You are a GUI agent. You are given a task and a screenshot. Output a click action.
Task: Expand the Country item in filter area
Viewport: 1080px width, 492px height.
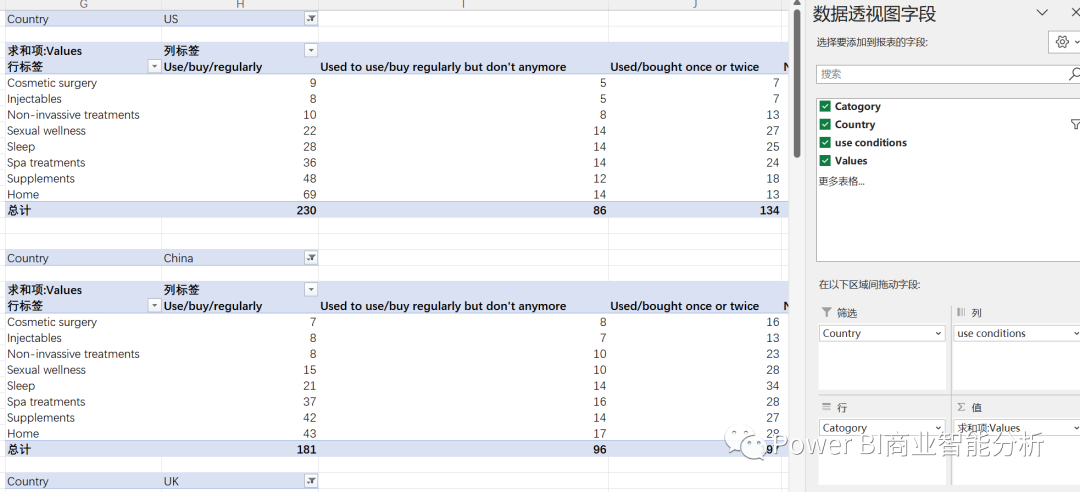tap(938, 334)
